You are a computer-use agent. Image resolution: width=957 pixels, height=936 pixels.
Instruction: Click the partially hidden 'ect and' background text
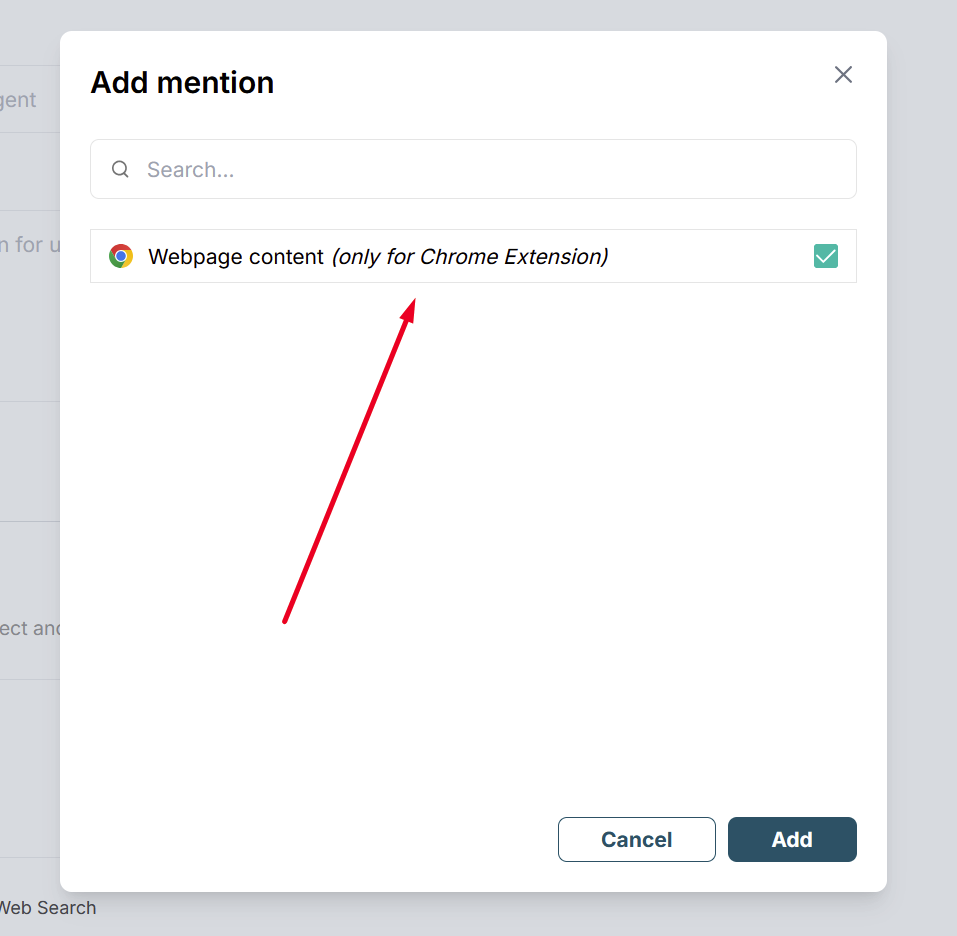pyautogui.click(x=30, y=628)
